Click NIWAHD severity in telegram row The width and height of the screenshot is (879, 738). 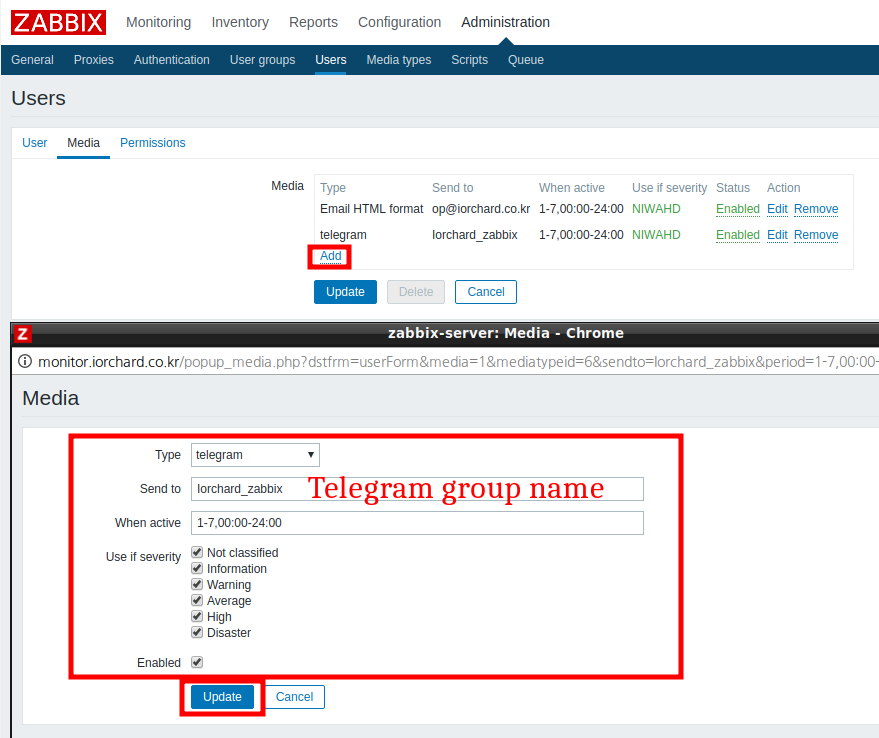[656, 235]
